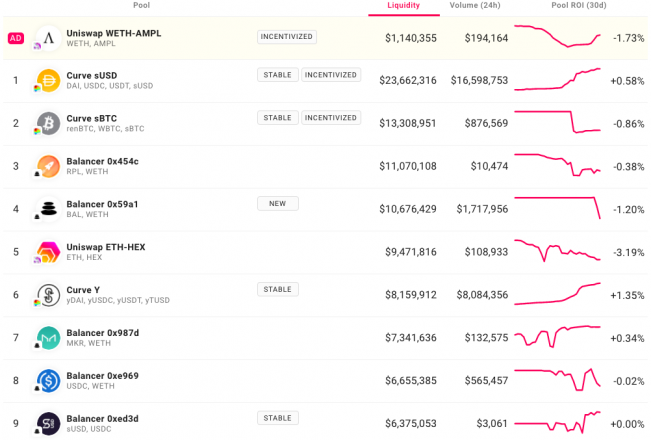Screen dimensions: 651x440
Task: Click the Uniswap WETH-AMPL Ampleforth logo icon
Action: tap(49, 38)
